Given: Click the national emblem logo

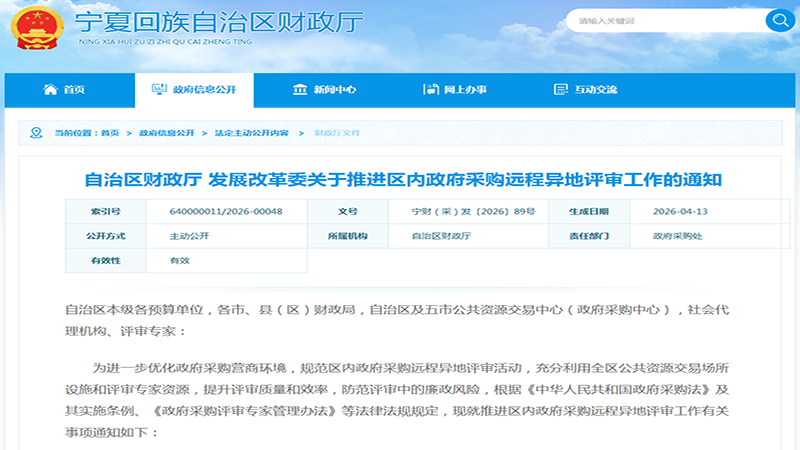Looking at the screenshot, I should coord(37,28).
